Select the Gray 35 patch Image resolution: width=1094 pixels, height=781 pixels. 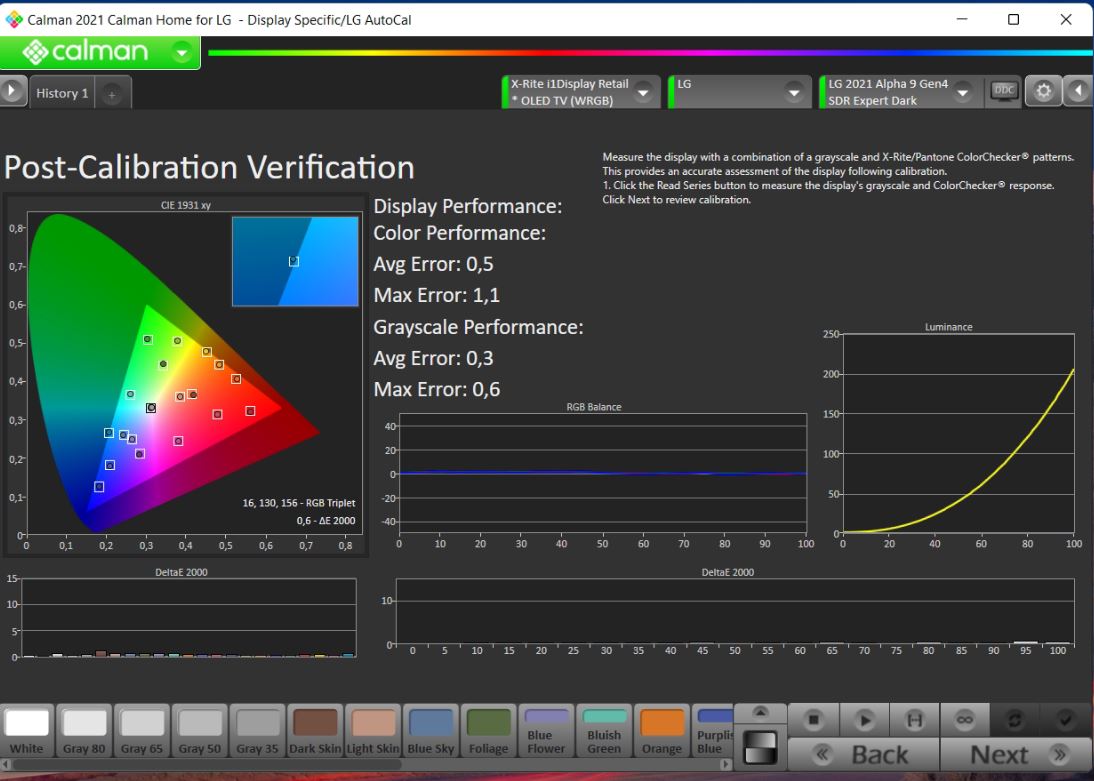point(257,731)
